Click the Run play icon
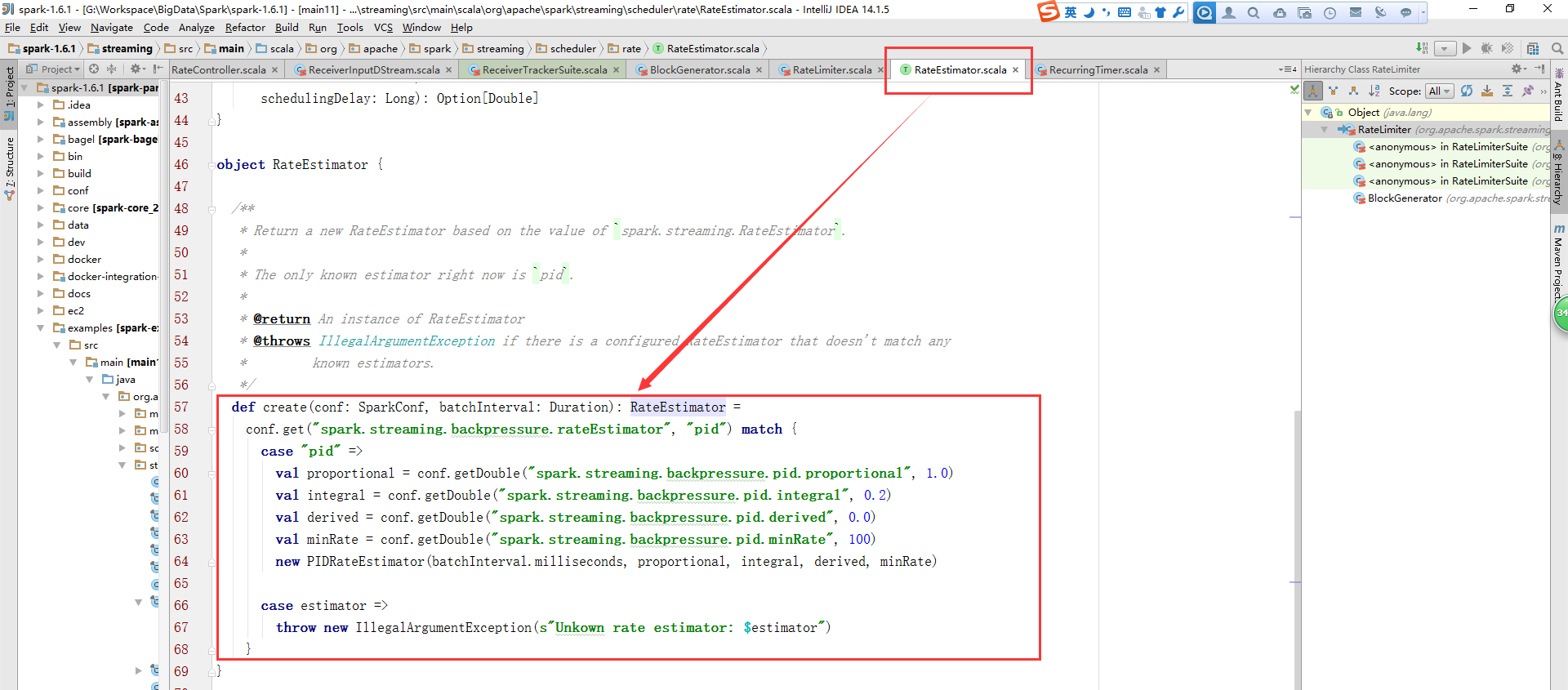The width and height of the screenshot is (1568, 690). click(x=1467, y=48)
